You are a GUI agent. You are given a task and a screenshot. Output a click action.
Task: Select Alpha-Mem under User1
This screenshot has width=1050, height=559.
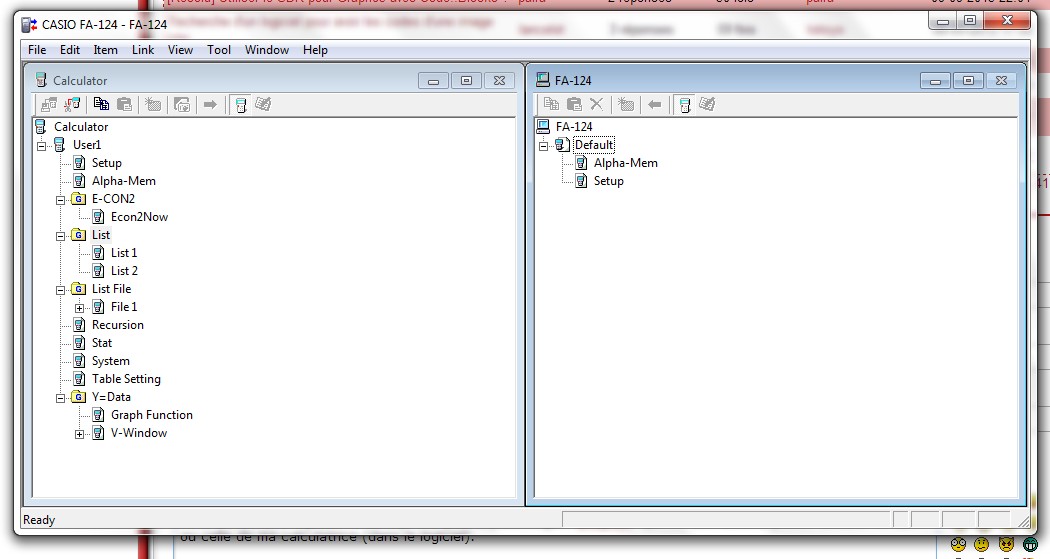[x=124, y=181]
